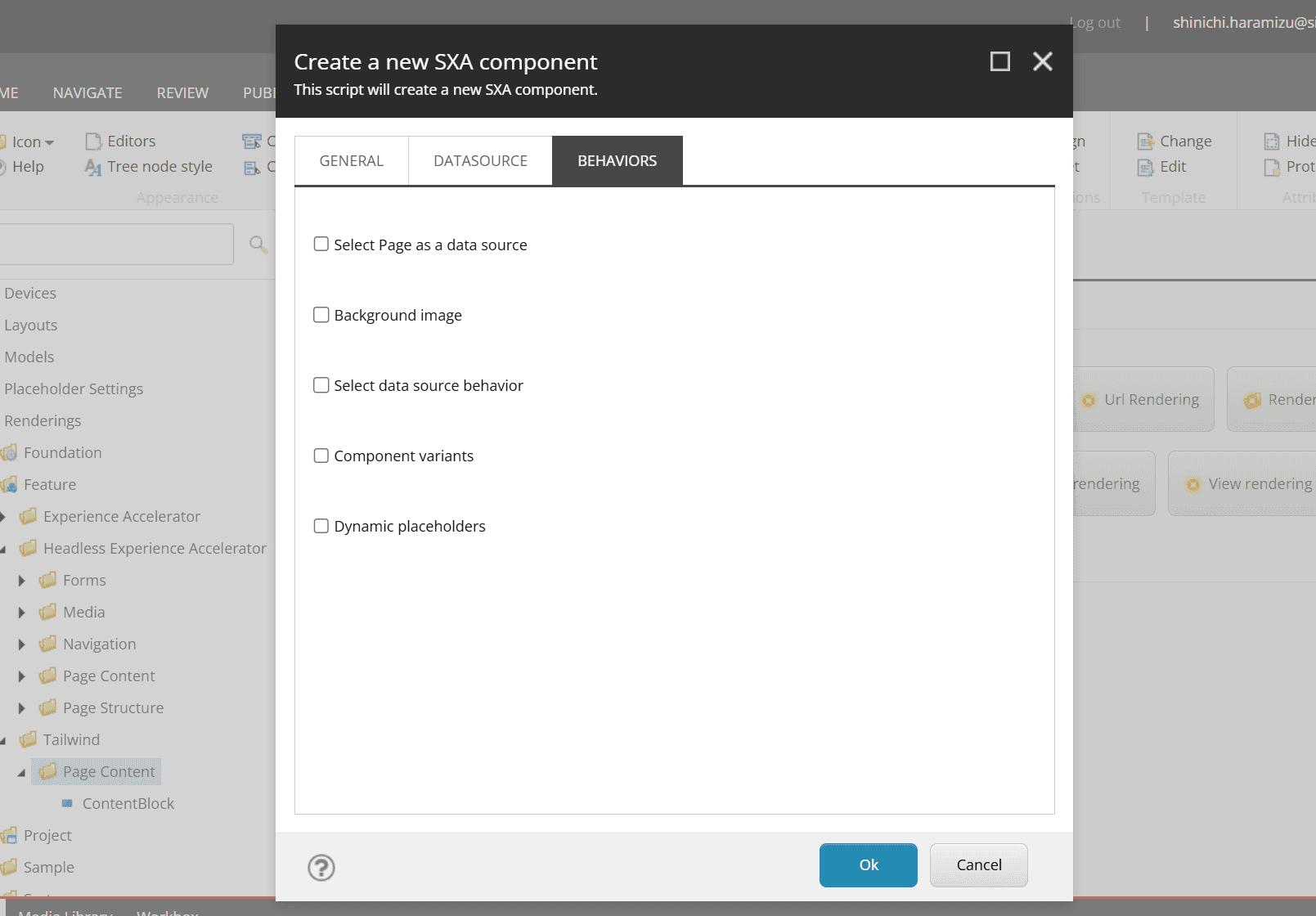Enable Select Page as a data source
This screenshot has width=1316, height=916.
click(x=321, y=244)
